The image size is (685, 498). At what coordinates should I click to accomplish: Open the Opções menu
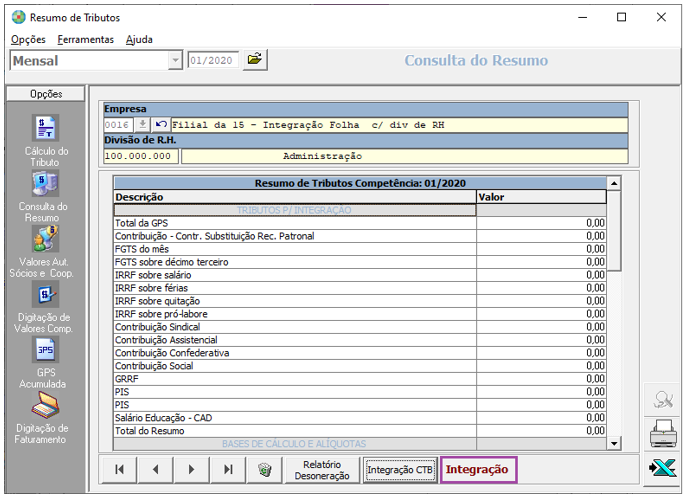28,39
